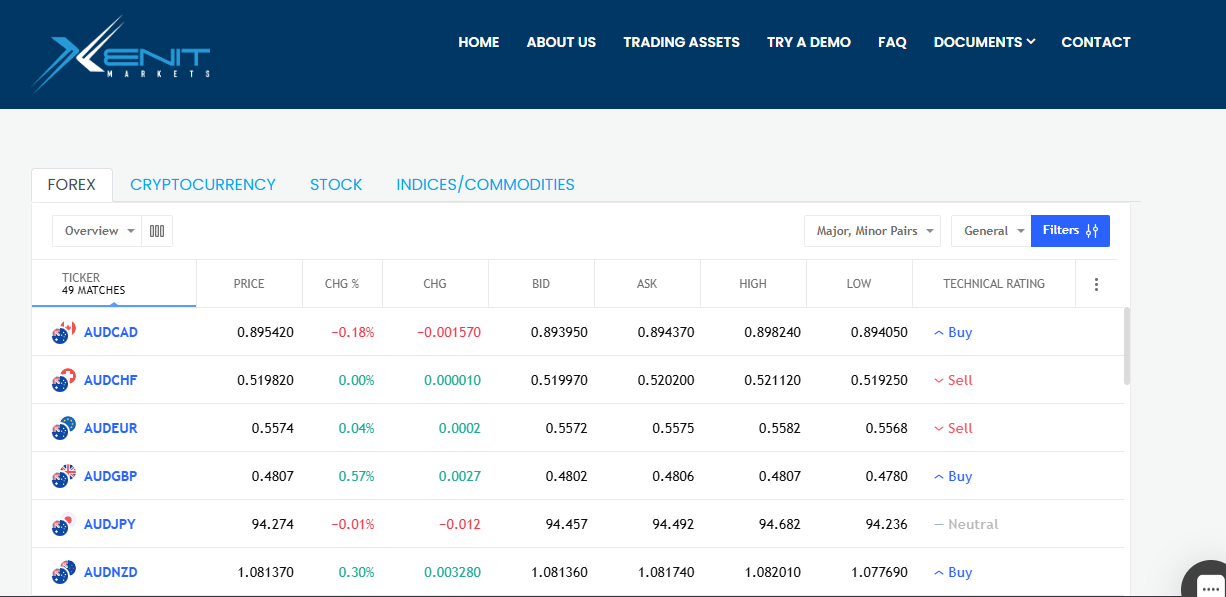Sort by the CHG % column header
The width and height of the screenshot is (1226, 597).
342,284
